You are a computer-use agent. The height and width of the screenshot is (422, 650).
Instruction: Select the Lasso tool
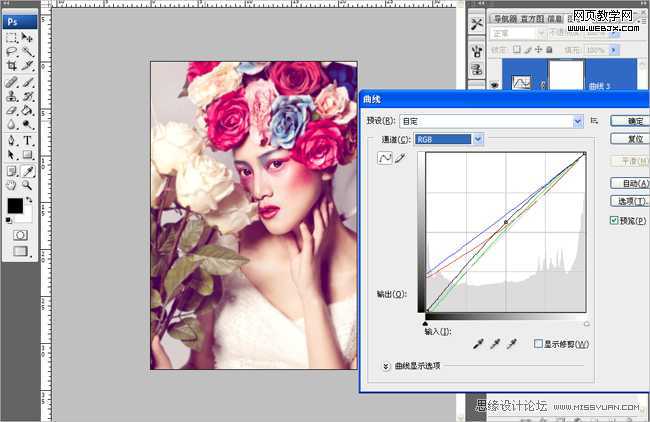point(11,51)
